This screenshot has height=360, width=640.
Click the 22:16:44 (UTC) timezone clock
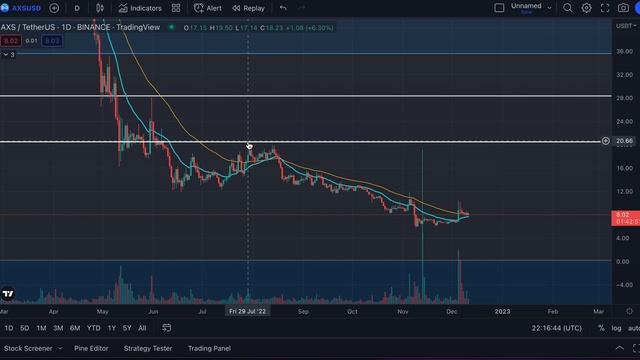tap(557, 328)
